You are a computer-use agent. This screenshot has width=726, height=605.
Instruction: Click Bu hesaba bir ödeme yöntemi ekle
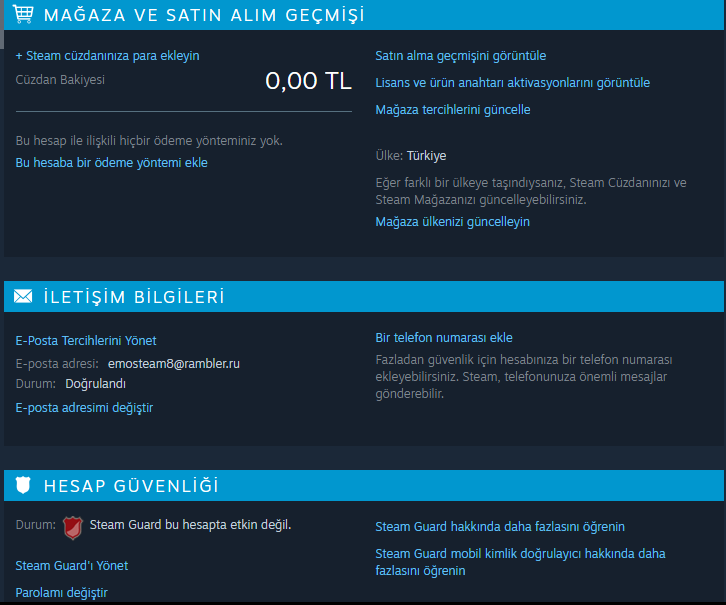(112, 163)
